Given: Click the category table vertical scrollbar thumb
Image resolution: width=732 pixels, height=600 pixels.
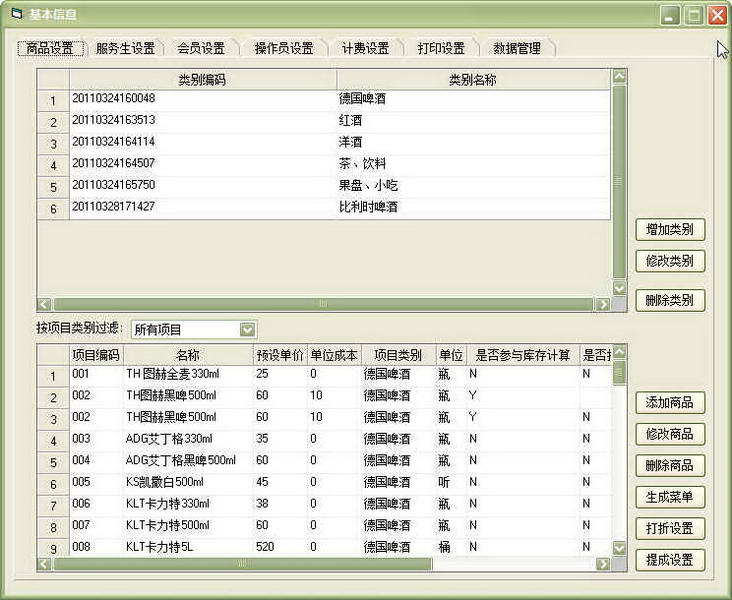Looking at the screenshot, I should point(619,182).
